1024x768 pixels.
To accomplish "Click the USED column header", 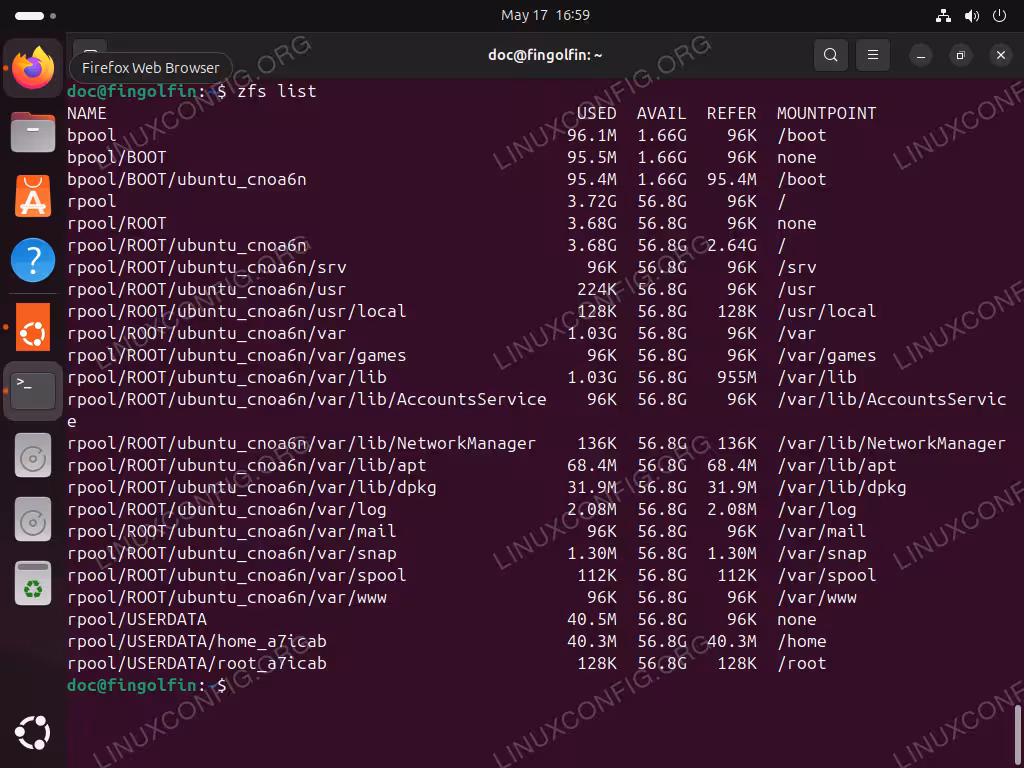I will (x=597, y=113).
